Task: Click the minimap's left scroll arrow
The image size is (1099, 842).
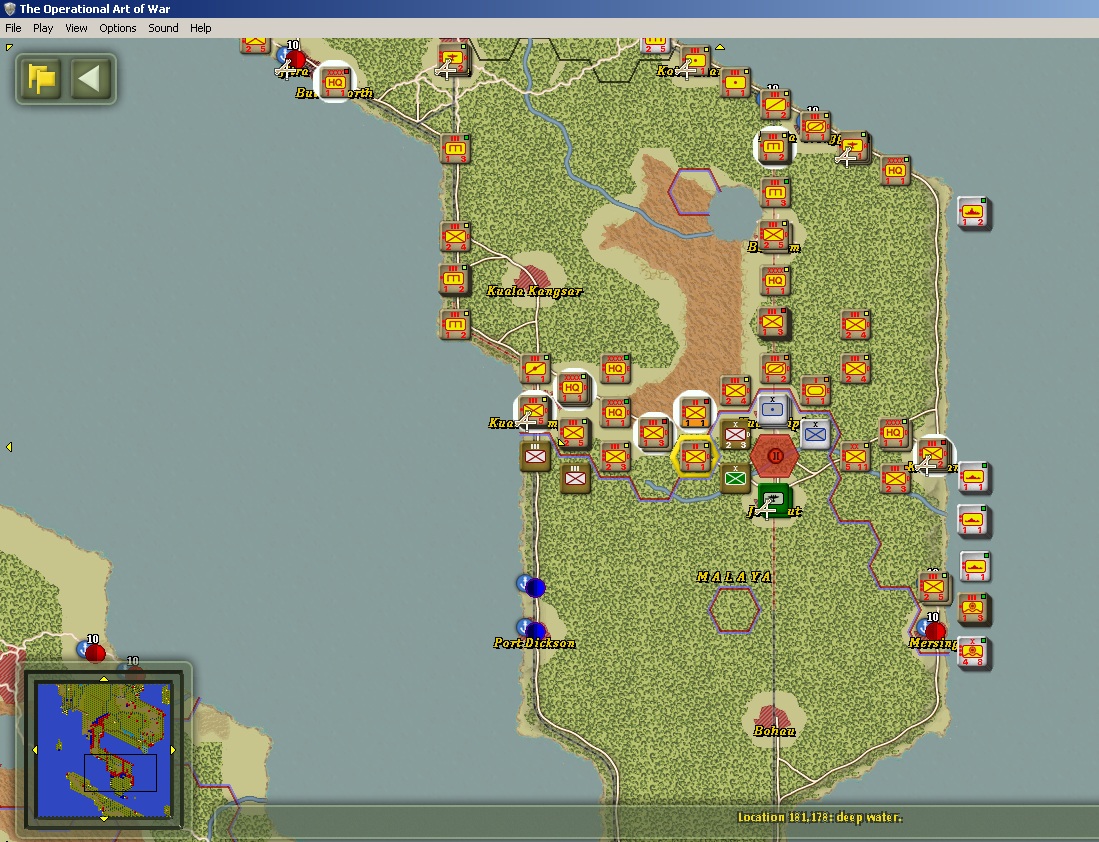Action: tap(34, 749)
